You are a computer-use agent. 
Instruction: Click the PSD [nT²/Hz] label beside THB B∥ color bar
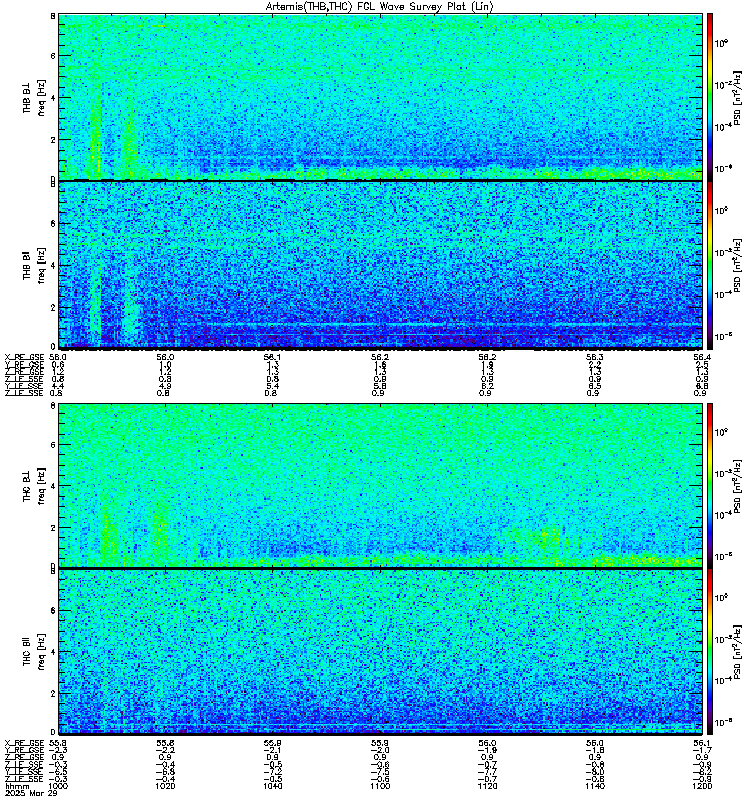tap(738, 265)
